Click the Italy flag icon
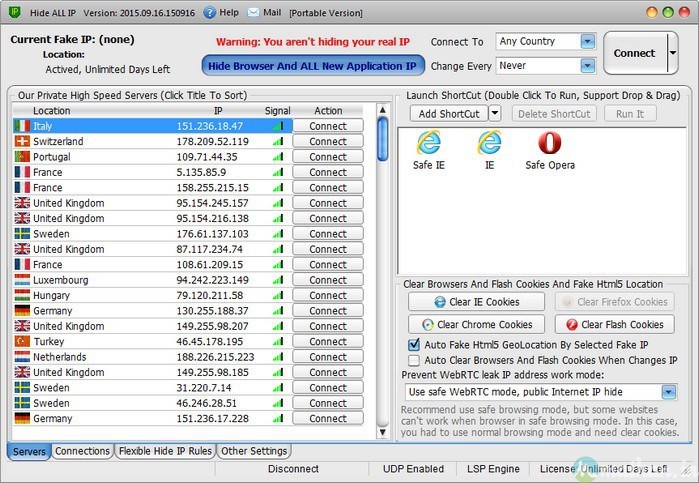 tap(22, 126)
